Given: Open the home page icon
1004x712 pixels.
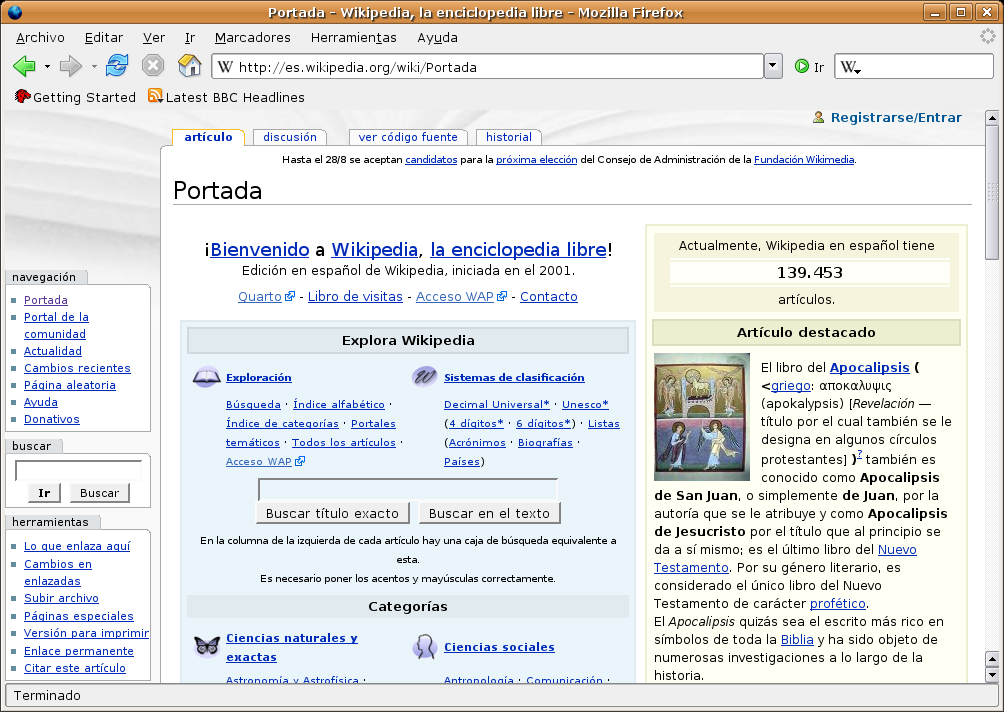Looking at the screenshot, I should [x=190, y=65].
